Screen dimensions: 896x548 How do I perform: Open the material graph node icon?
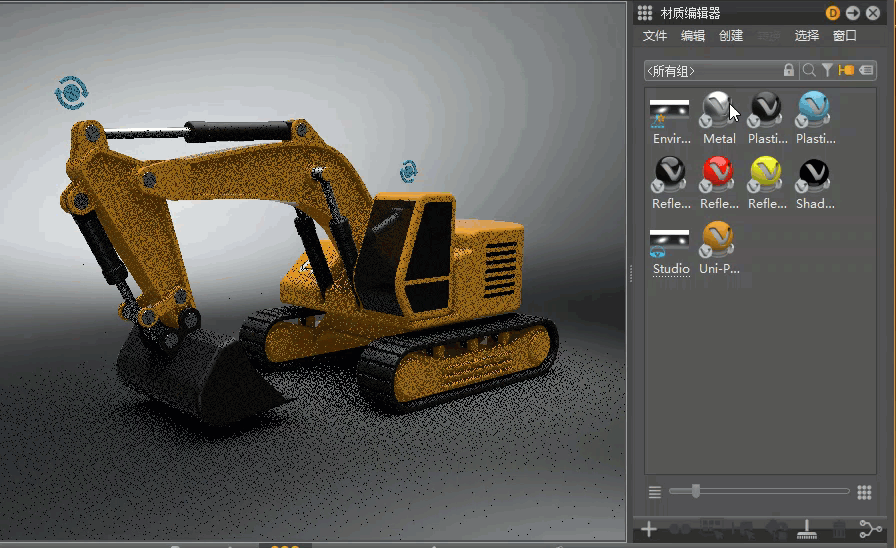(x=870, y=529)
